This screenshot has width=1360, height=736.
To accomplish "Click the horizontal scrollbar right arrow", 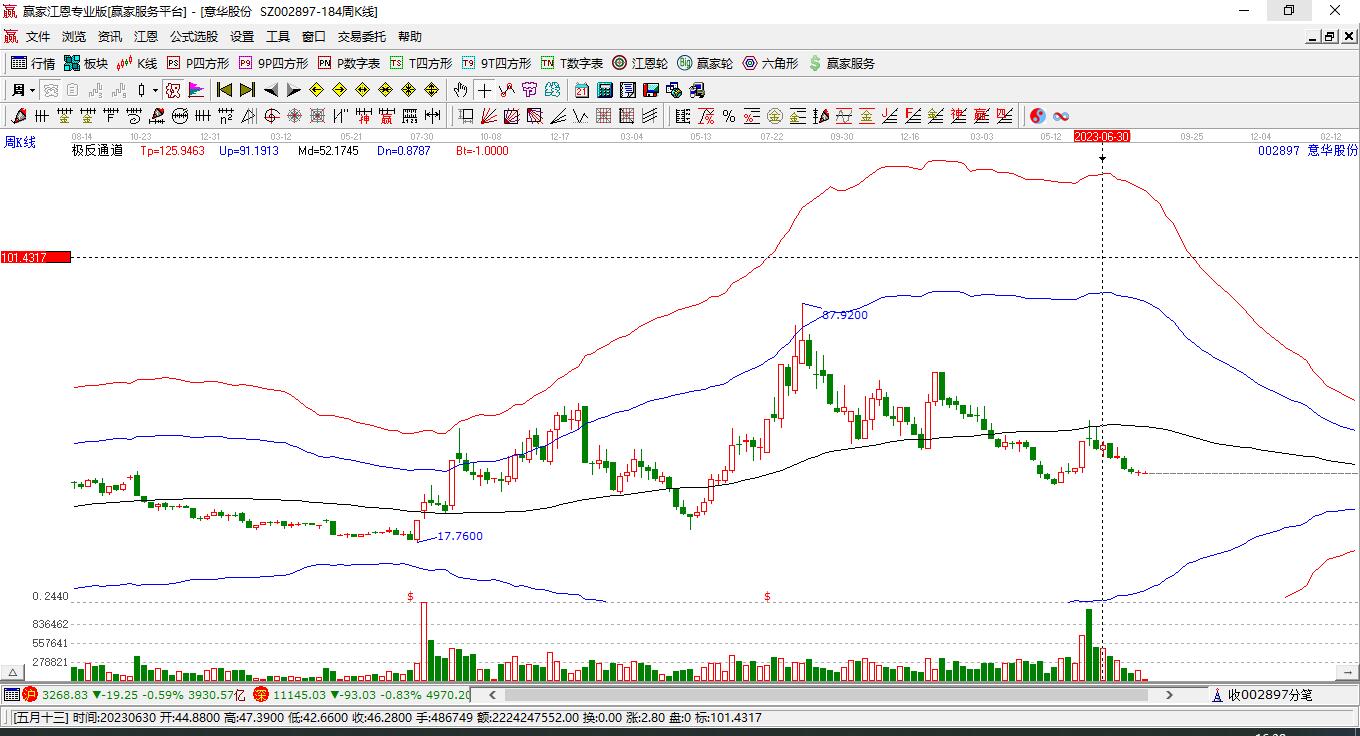I will tap(1169, 694).
